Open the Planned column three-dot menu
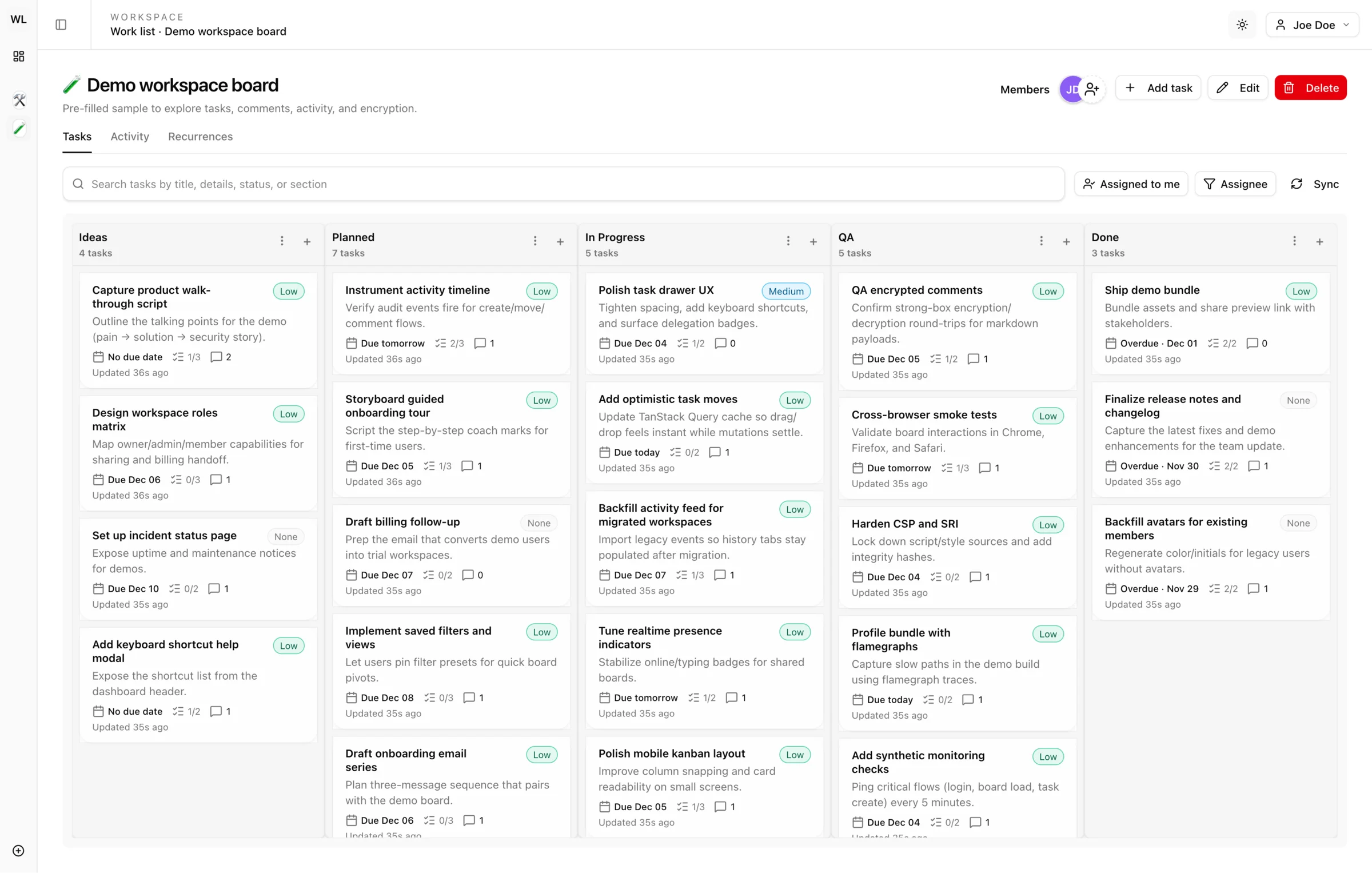 tap(535, 241)
